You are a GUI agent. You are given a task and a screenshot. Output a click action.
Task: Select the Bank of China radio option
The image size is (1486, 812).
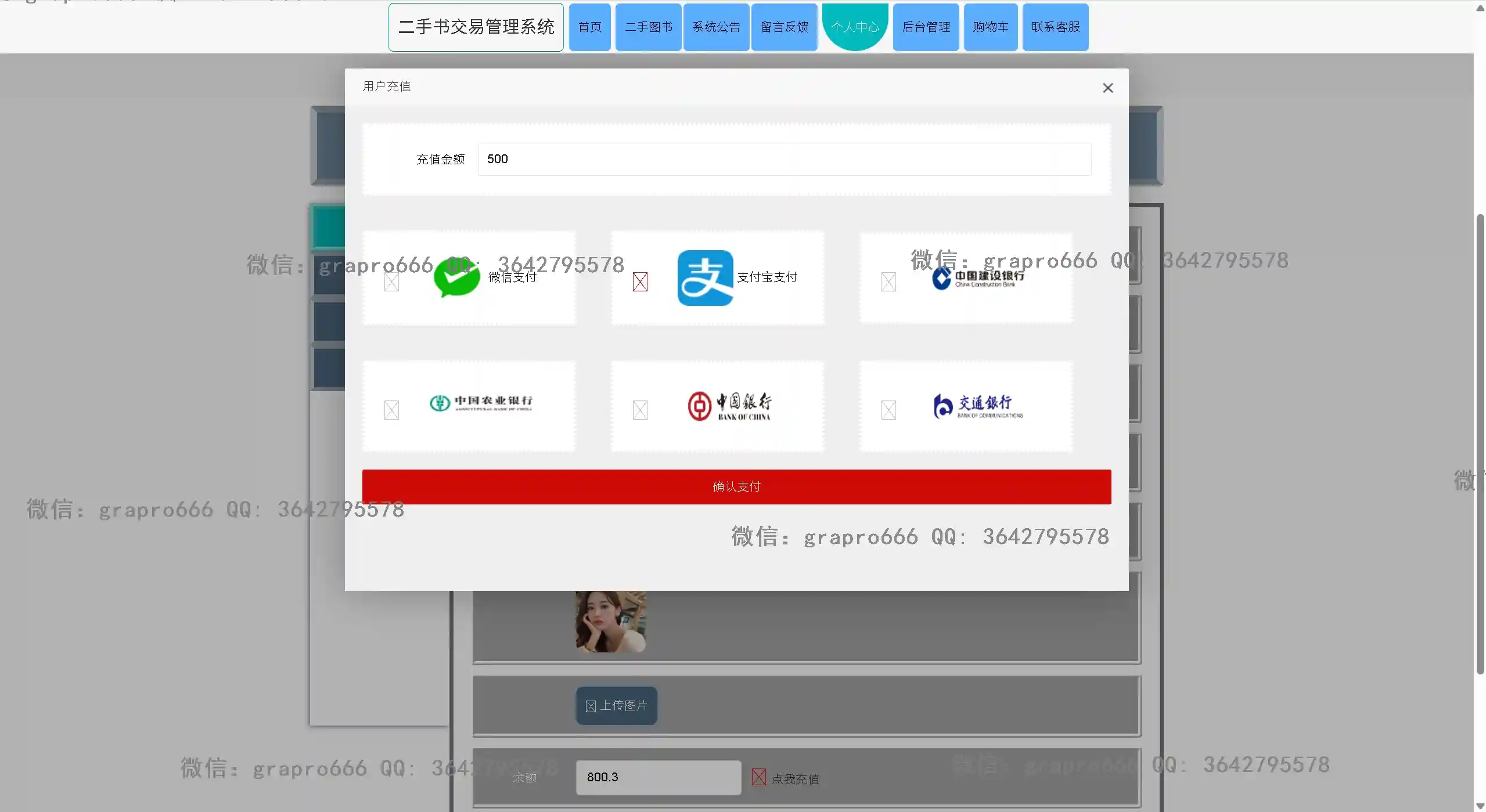640,410
